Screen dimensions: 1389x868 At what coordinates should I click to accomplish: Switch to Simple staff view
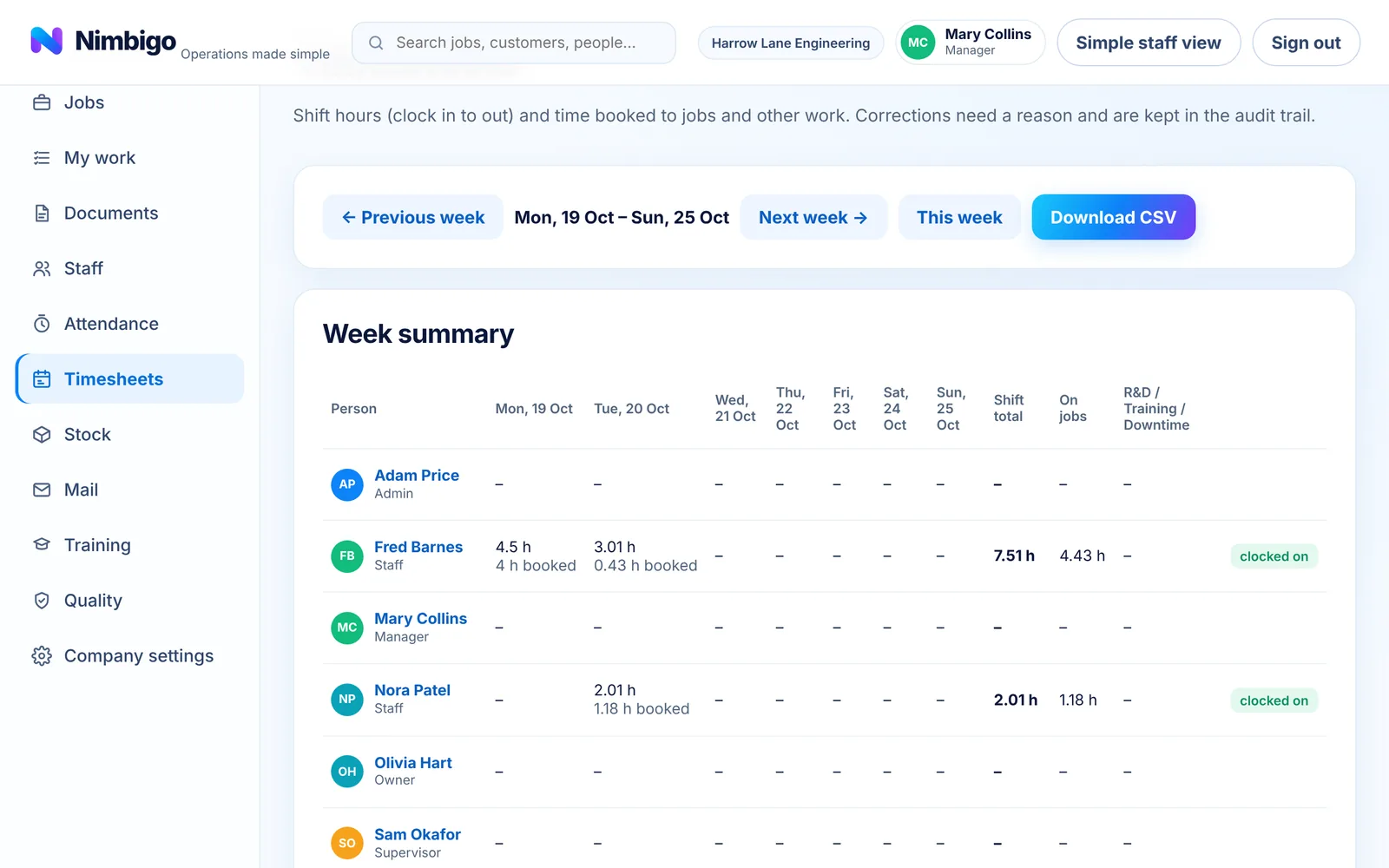coord(1149,43)
